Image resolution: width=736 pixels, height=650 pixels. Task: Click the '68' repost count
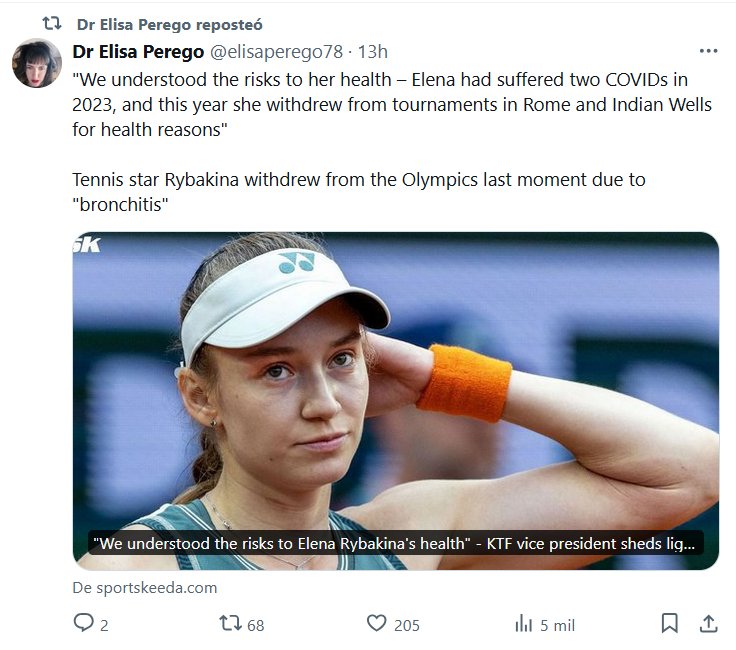[x=255, y=625]
